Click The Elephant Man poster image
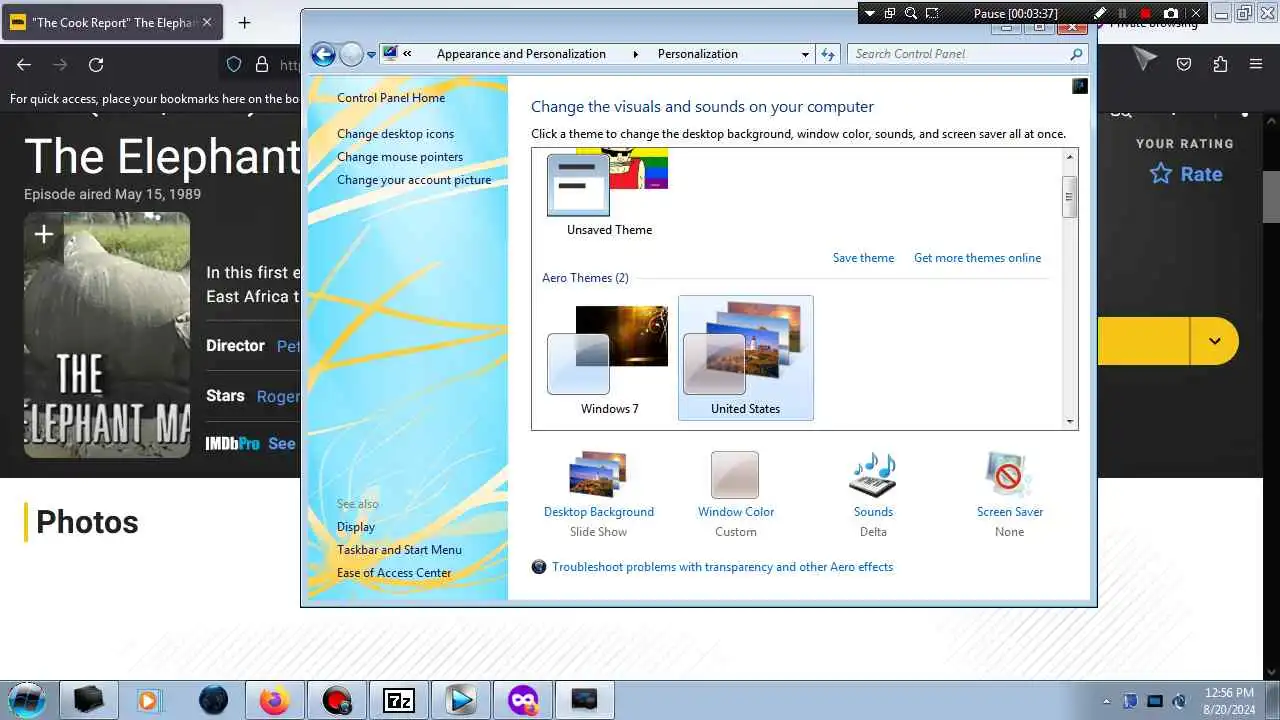 click(107, 335)
